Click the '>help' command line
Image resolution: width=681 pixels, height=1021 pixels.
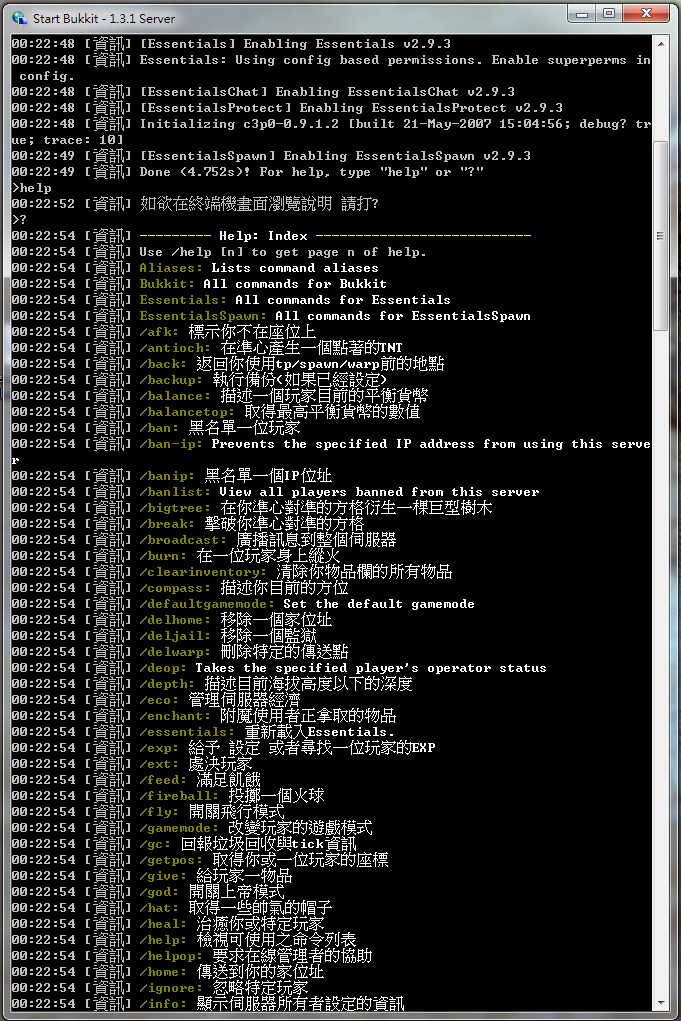coord(31,188)
